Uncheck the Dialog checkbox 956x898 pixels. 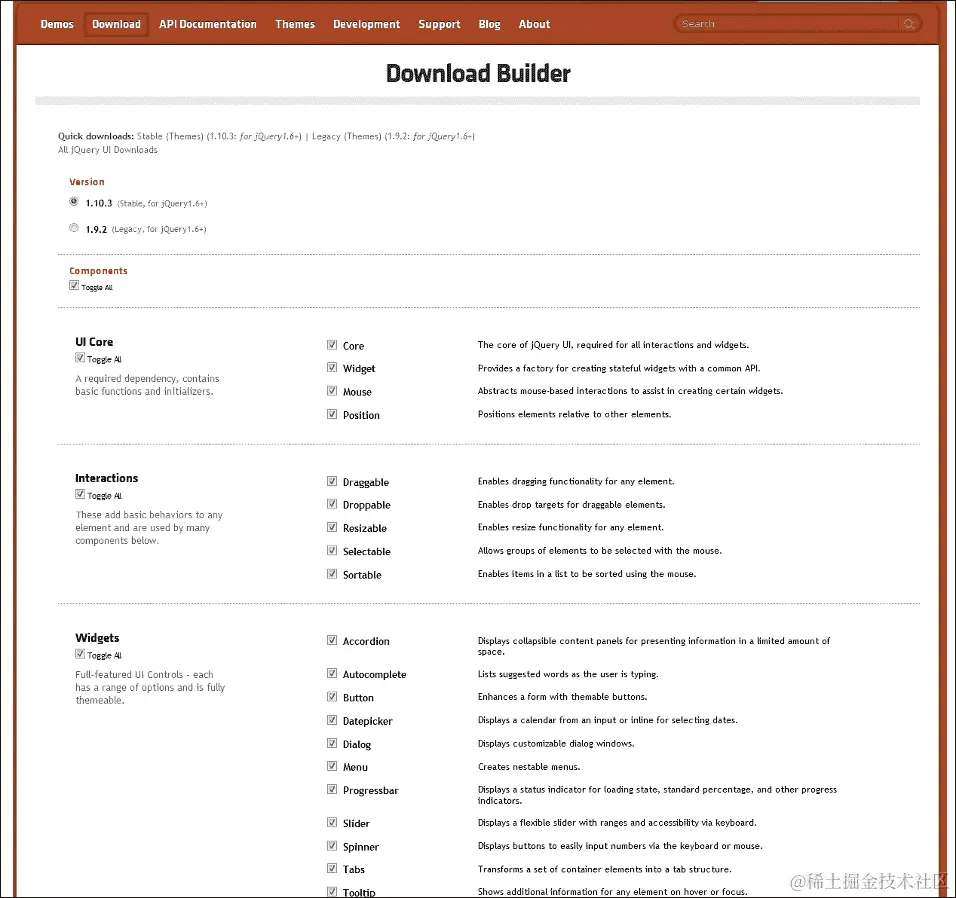tap(332, 743)
